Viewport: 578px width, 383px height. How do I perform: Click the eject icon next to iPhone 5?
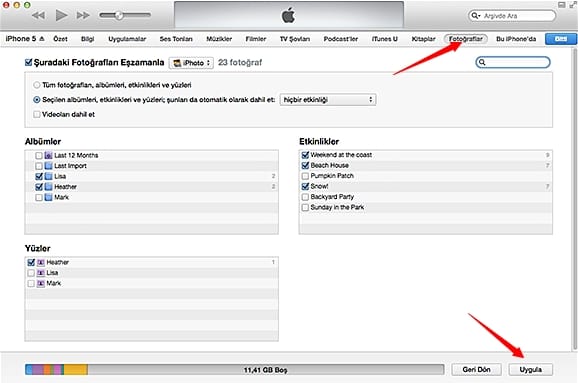tap(42, 39)
